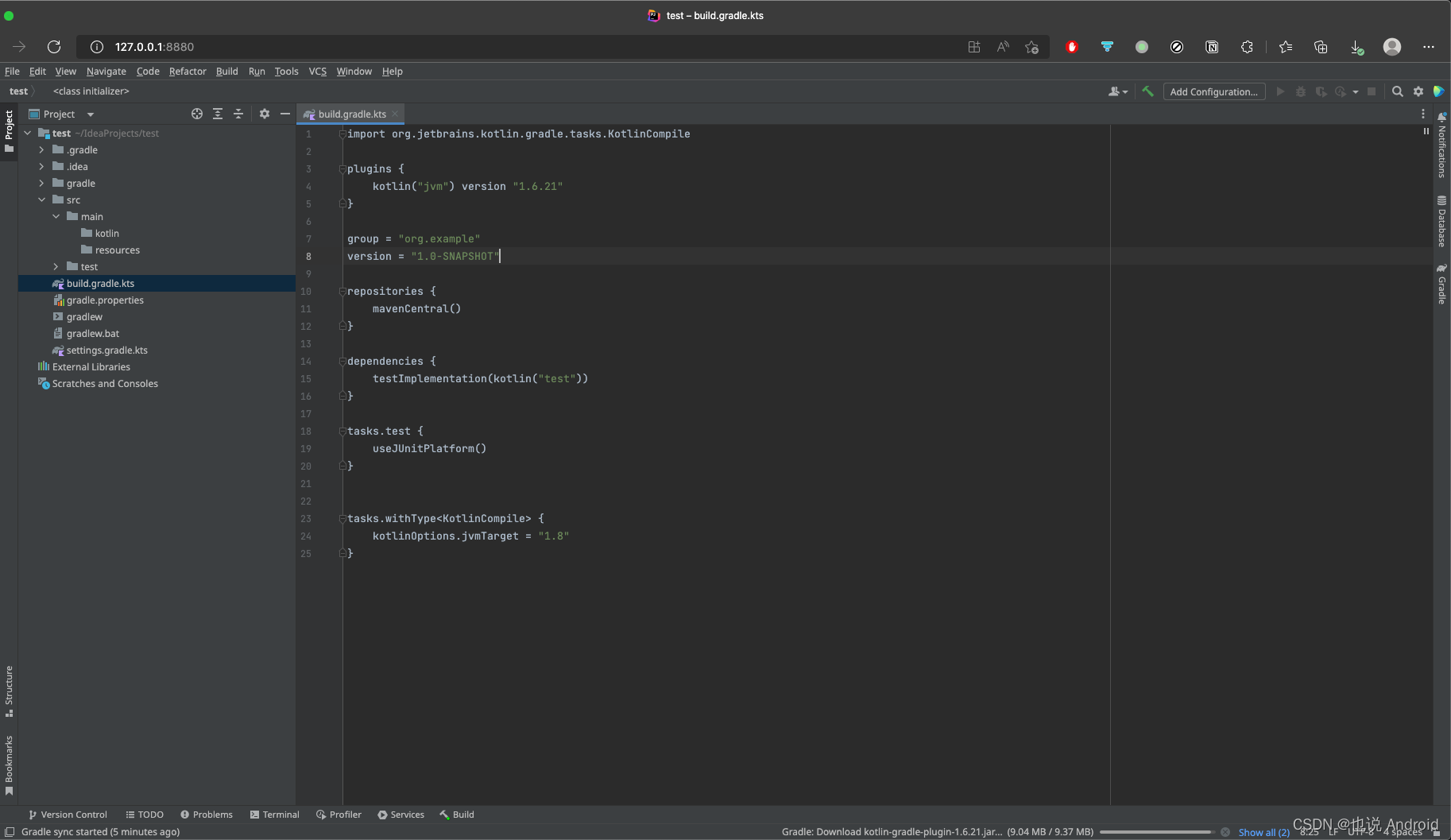This screenshot has width=1451, height=840.
Task: Click the Gradle download progress bar
Action: 1156,832
